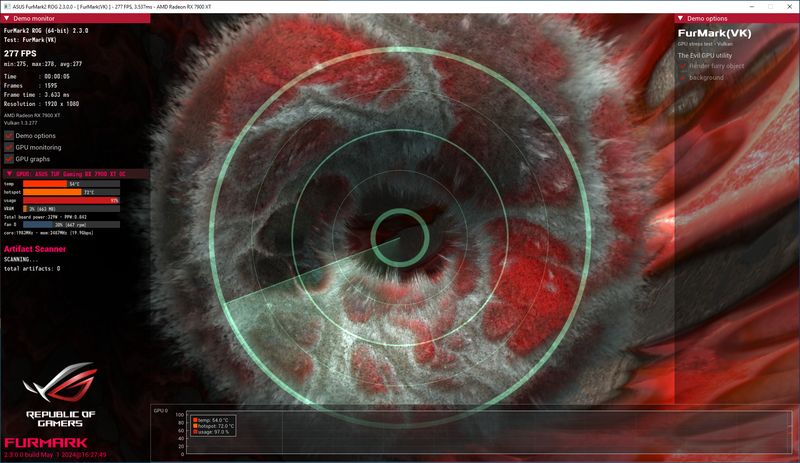This screenshot has height=463, width=800.
Task: Toggle the background checkbox
Action: tap(683, 78)
